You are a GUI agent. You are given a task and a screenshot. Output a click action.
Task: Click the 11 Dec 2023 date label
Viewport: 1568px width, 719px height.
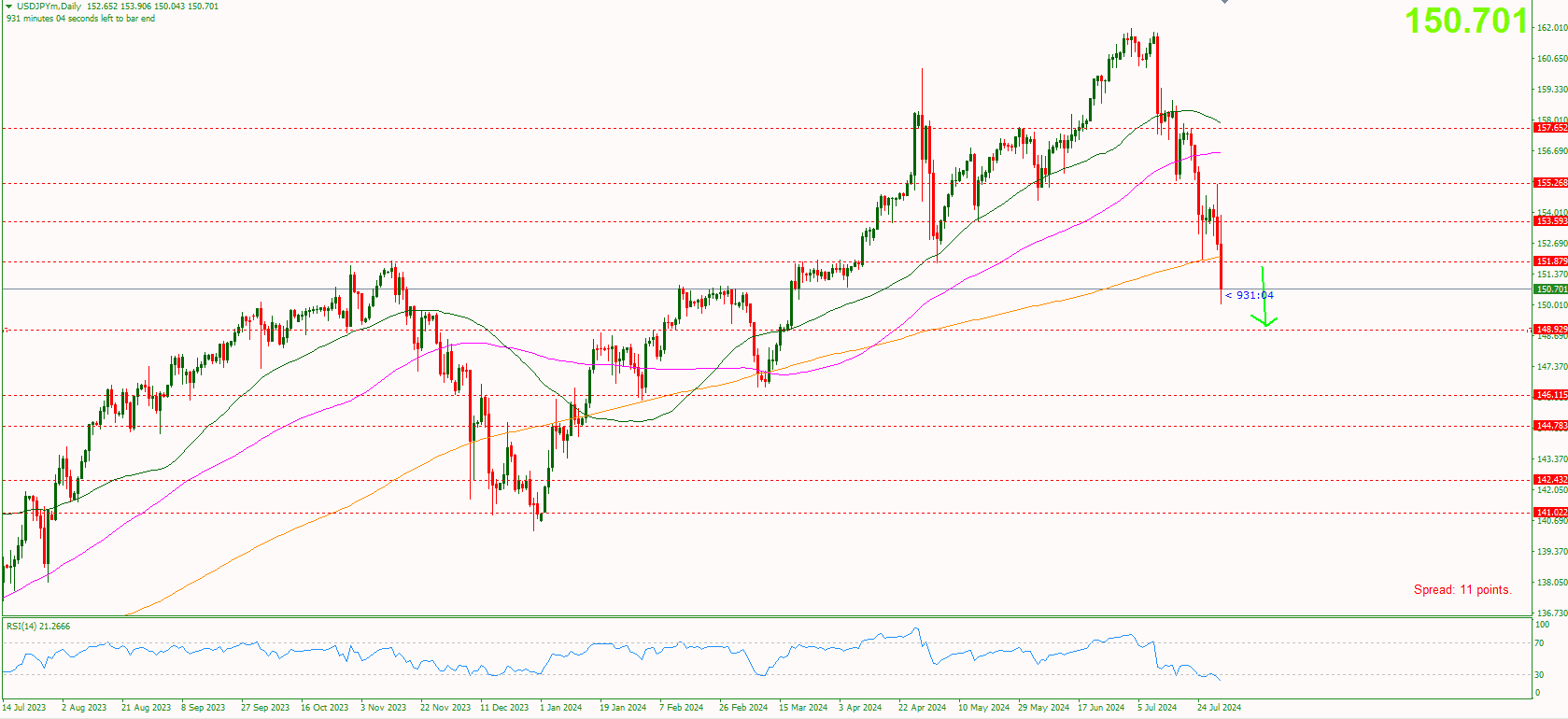(504, 708)
